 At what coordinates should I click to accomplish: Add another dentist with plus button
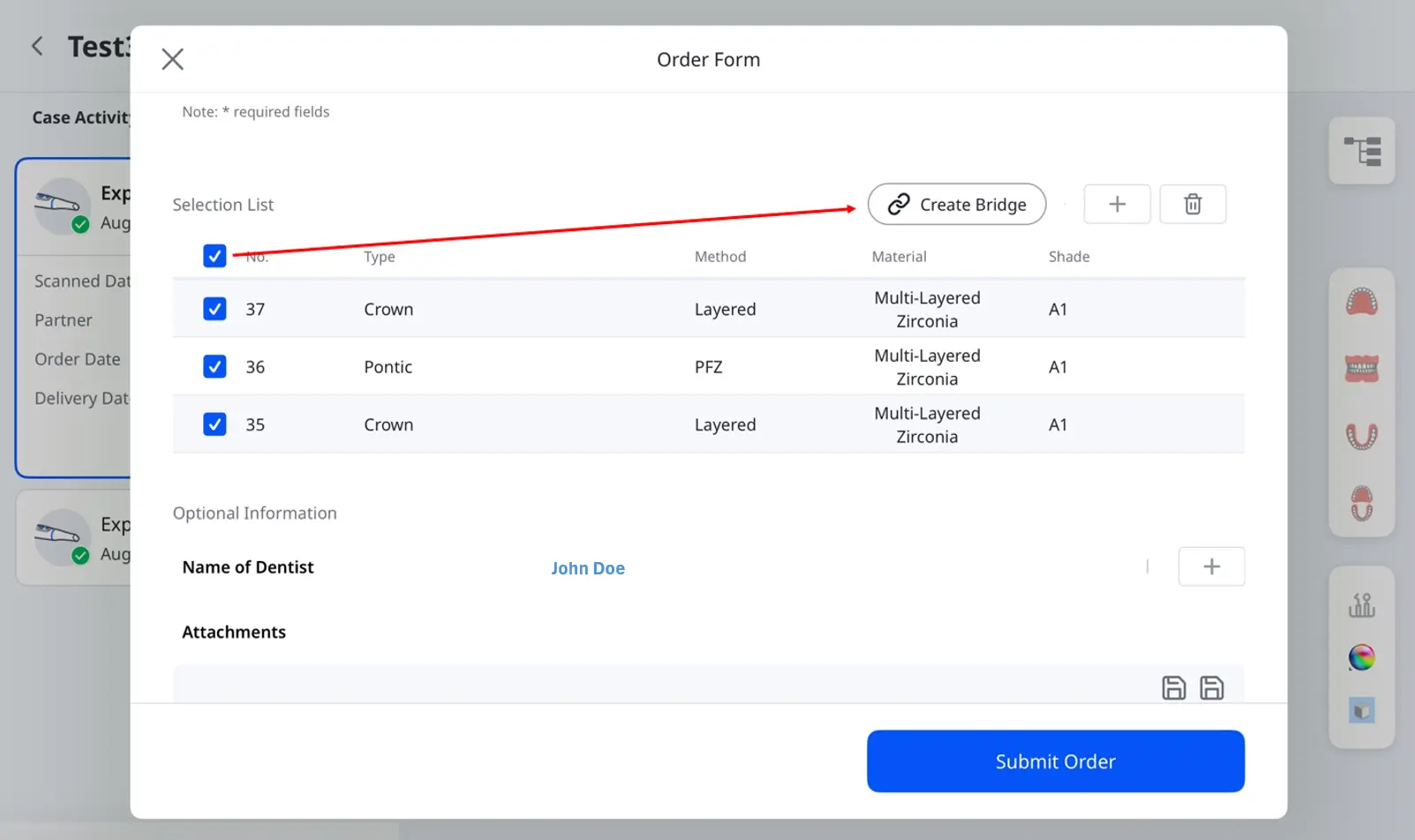click(x=1211, y=566)
